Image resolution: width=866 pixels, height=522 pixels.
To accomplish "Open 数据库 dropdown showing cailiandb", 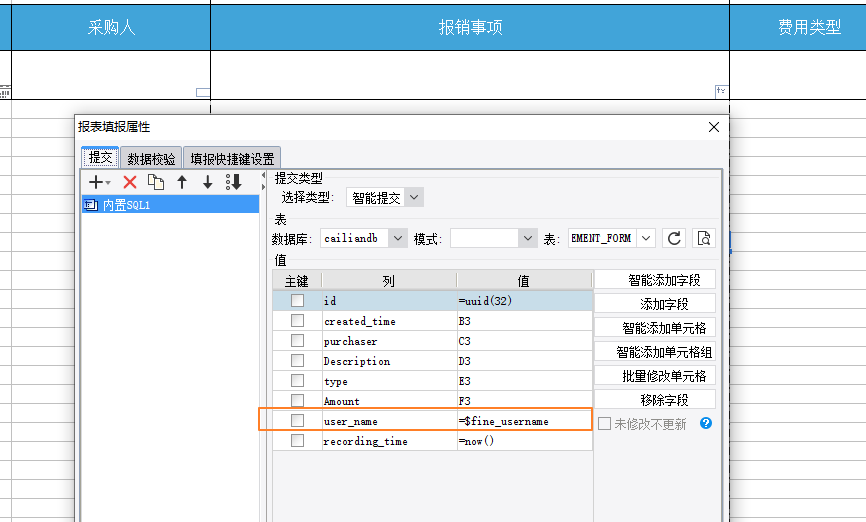I will point(363,238).
